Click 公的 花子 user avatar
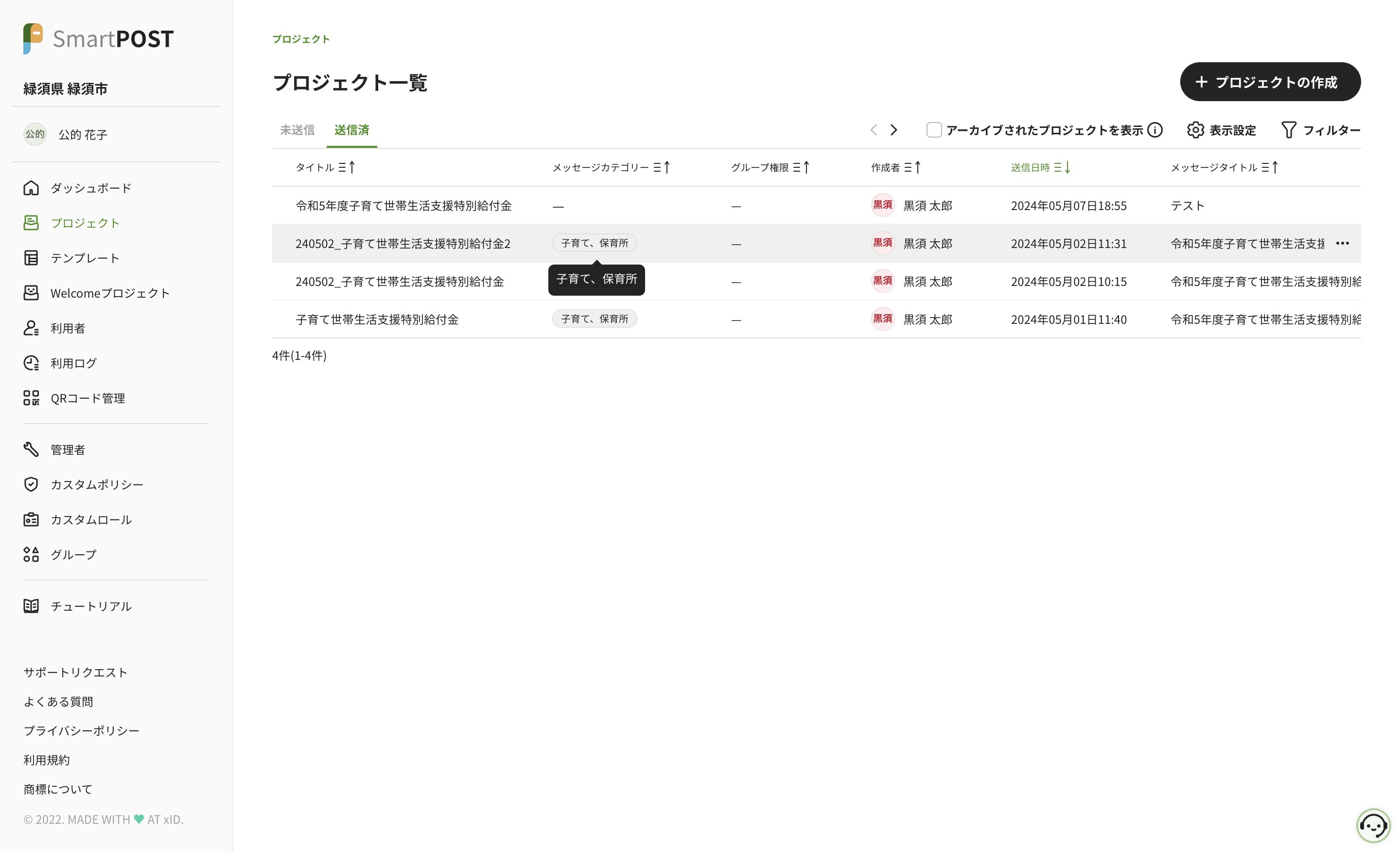The height and width of the screenshot is (852, 1400). click(35, 134)
